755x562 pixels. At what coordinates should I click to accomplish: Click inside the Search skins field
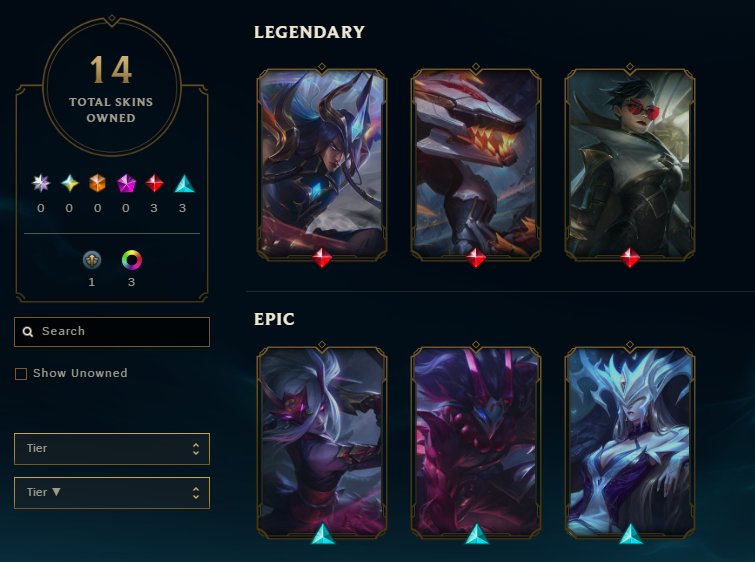(x=112, y=332)
